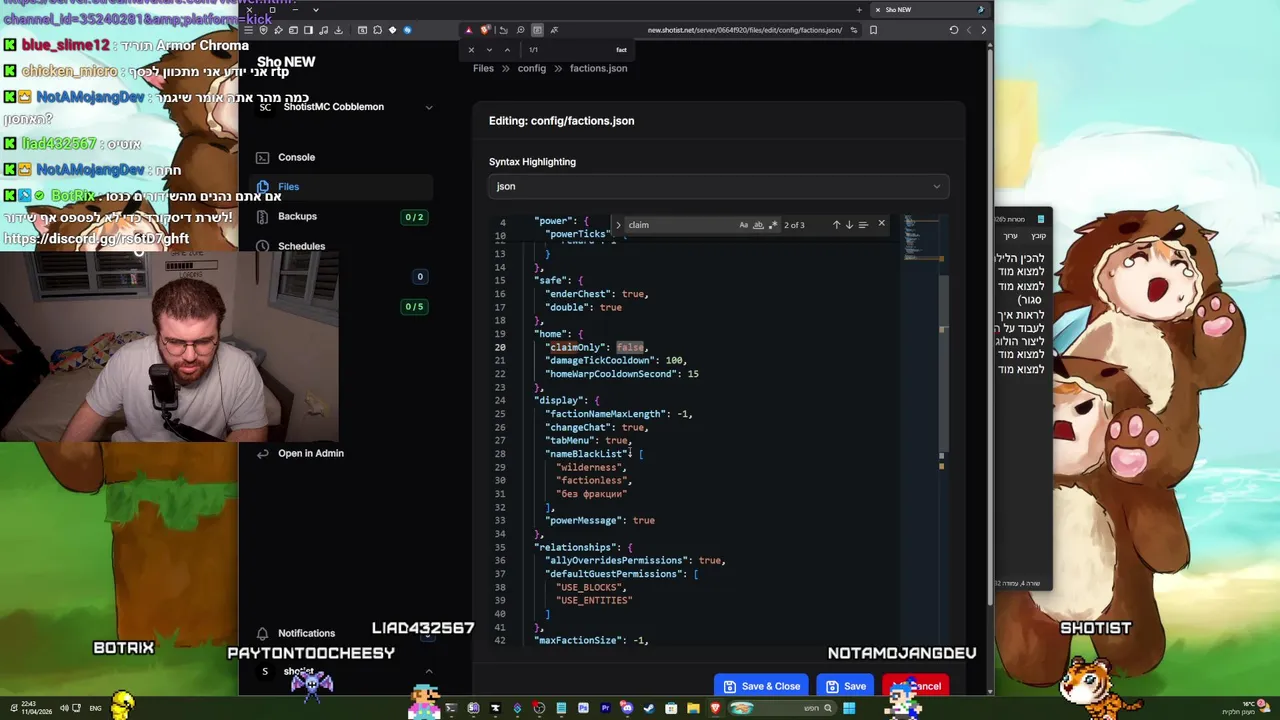
Task: Go to previous result in browser find bar
Action: coord(507,50)
